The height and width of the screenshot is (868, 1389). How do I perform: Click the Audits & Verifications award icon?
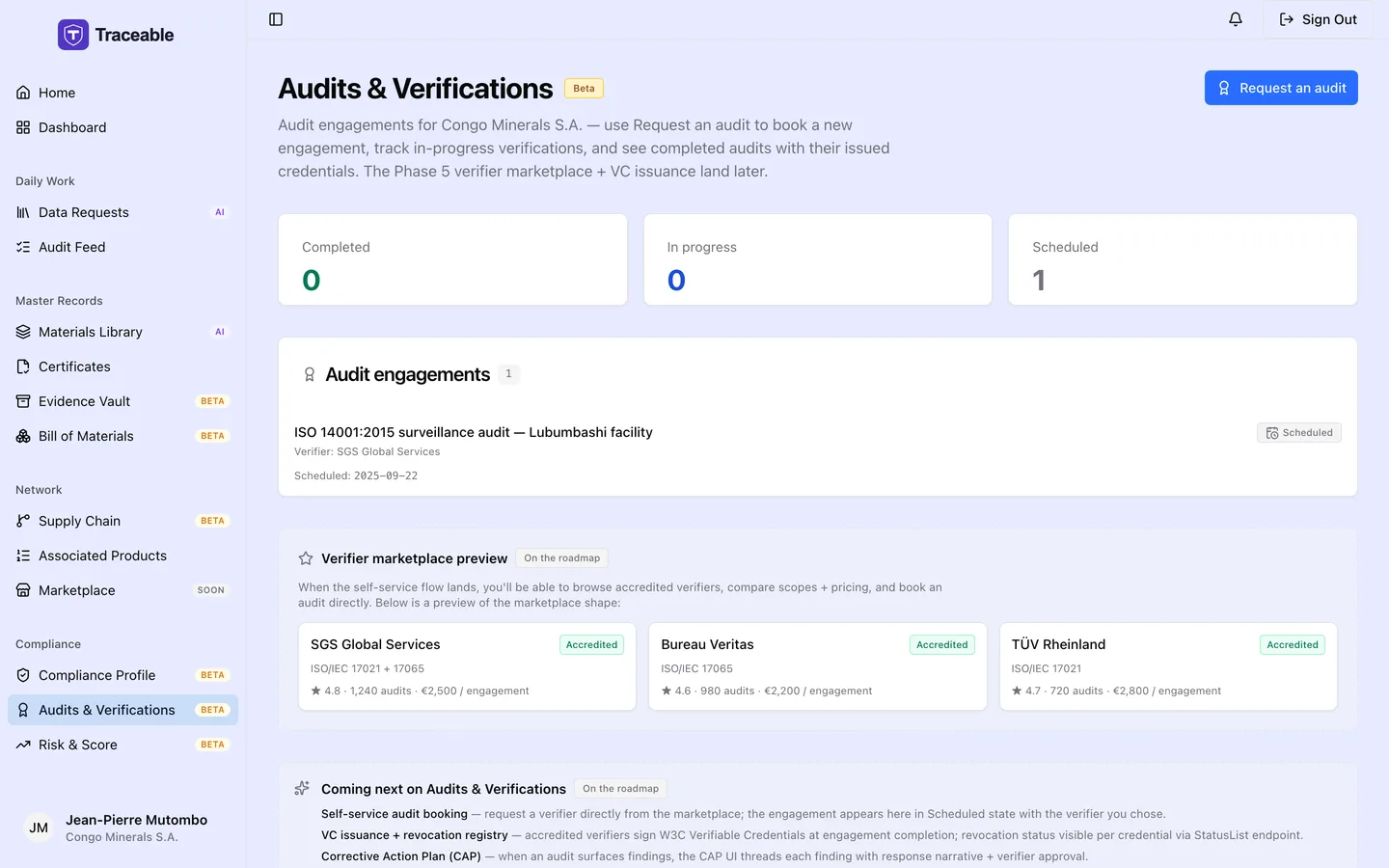pyautogui.click(x=23, y=710)
